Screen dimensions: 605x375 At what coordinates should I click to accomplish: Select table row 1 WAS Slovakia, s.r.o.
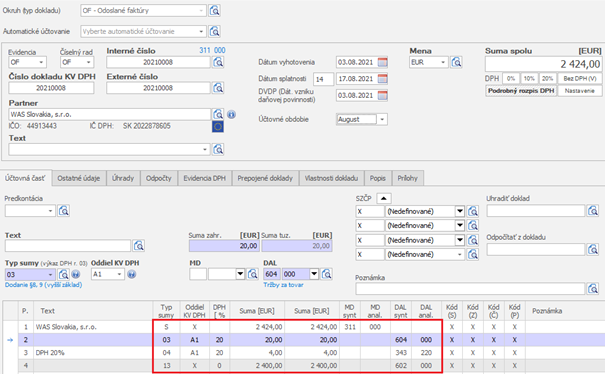point(303,327)
